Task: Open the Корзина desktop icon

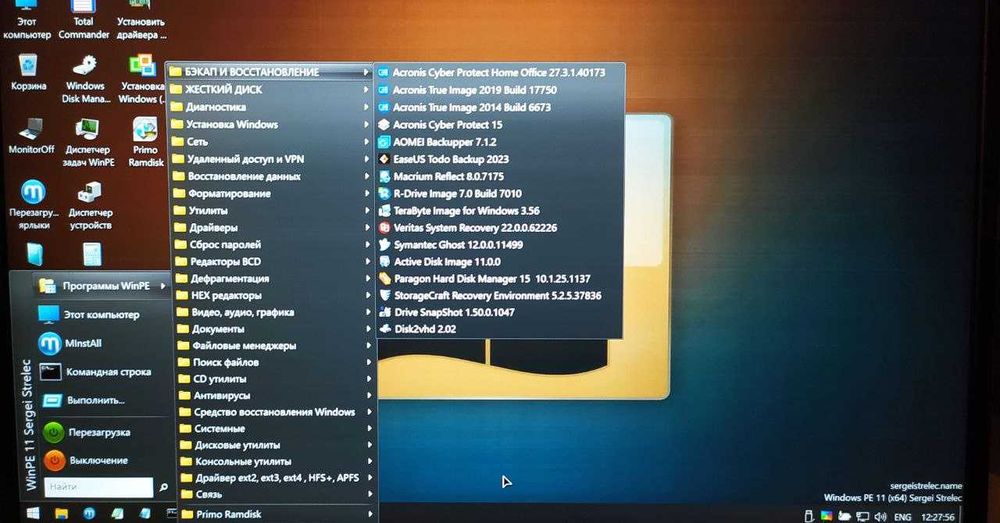Action: (x=28, y=71)
